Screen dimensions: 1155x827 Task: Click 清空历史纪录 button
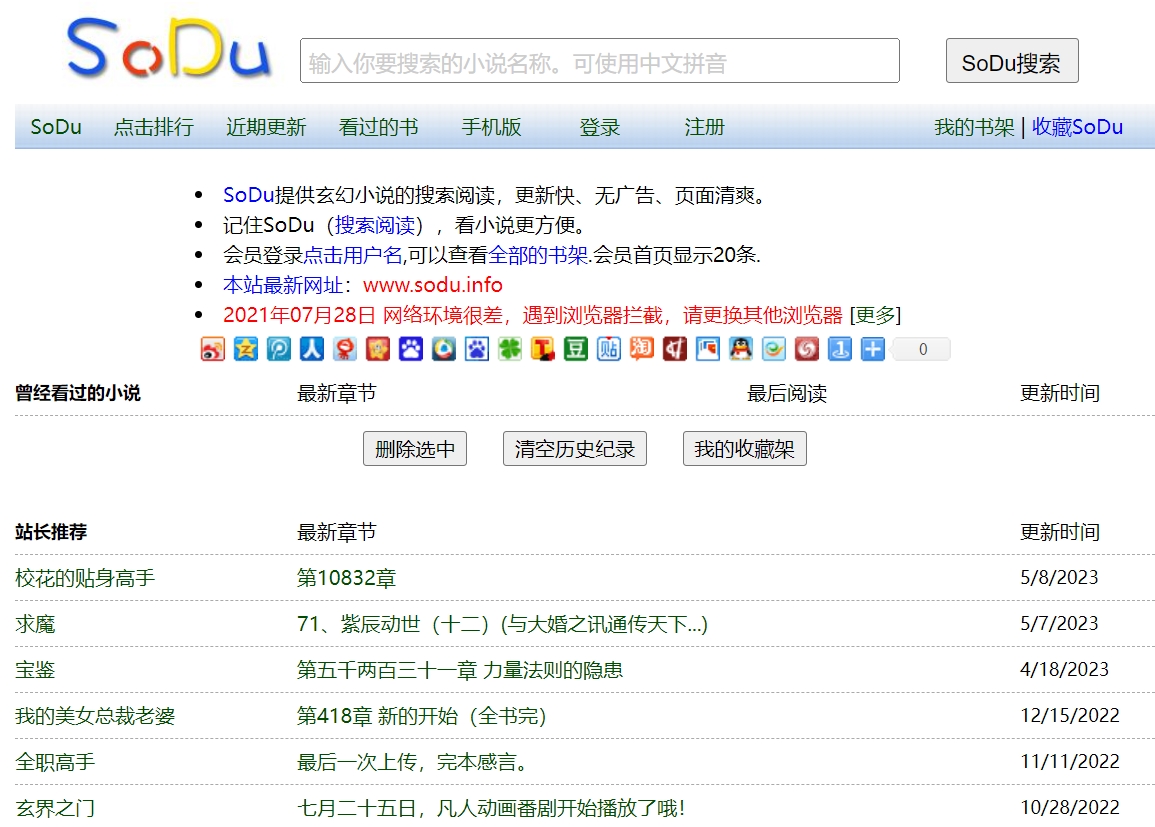(x=574, y=449)
